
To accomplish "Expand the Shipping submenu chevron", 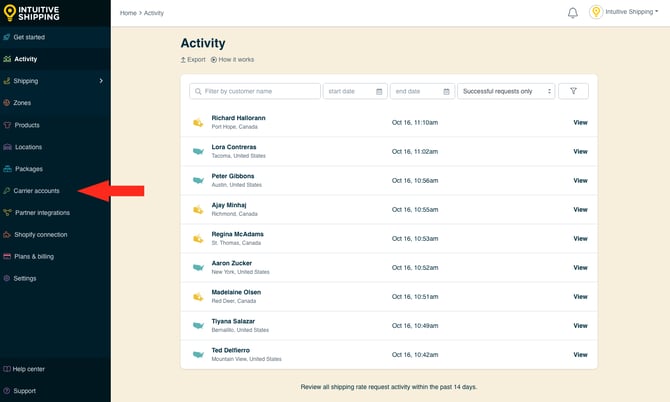I will tap(101, 81).
